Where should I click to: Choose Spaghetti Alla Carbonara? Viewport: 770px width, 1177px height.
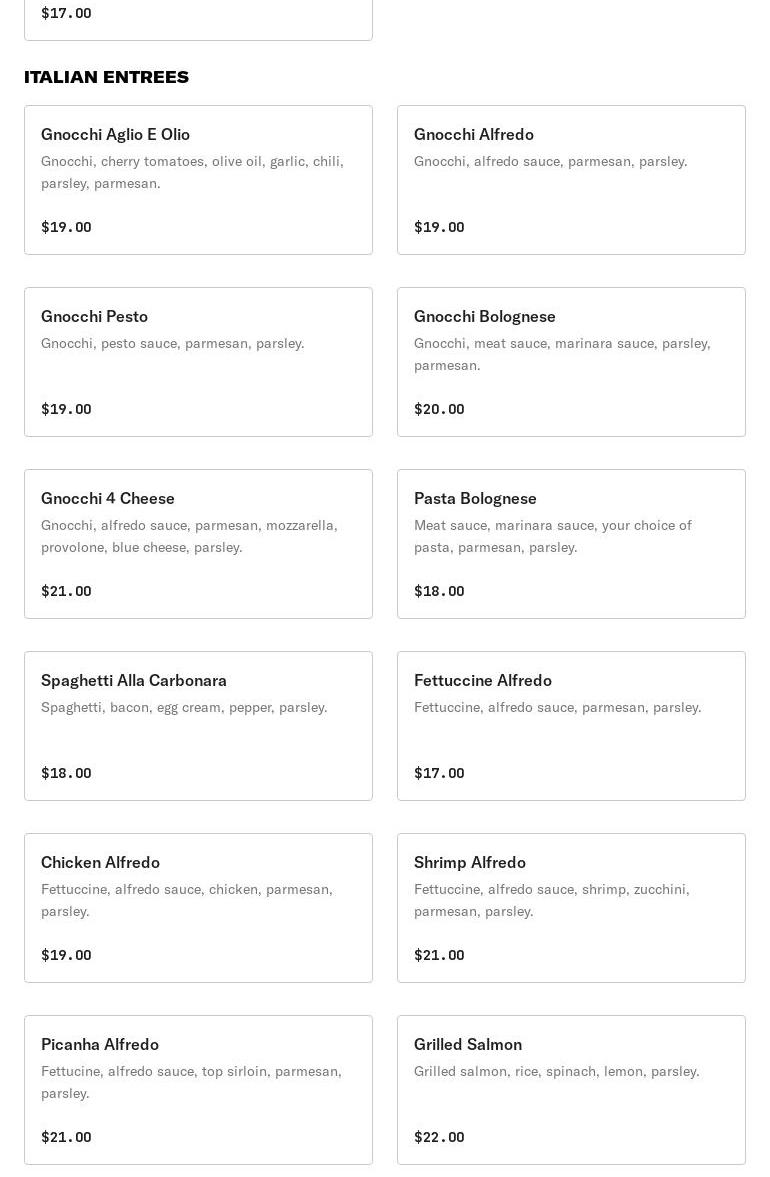pyautogui.click(x=198, y=726)
